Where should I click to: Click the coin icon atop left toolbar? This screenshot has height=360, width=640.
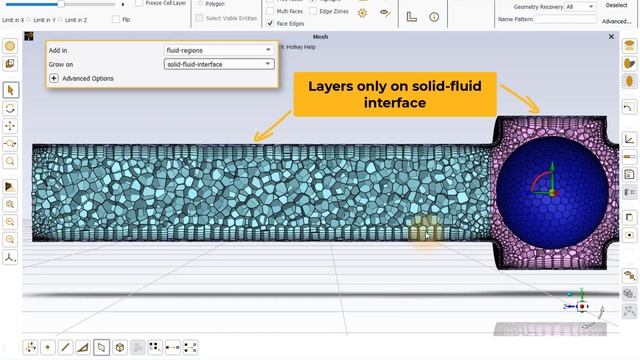click(10, 46)
